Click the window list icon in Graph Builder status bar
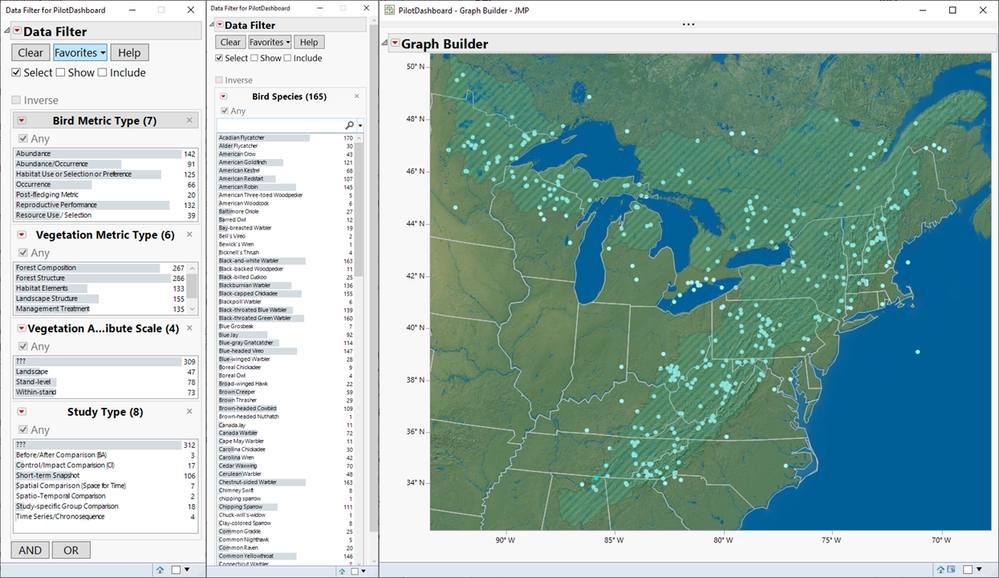The height and width of the screenshot is (578, 999). tap(951, 569)
